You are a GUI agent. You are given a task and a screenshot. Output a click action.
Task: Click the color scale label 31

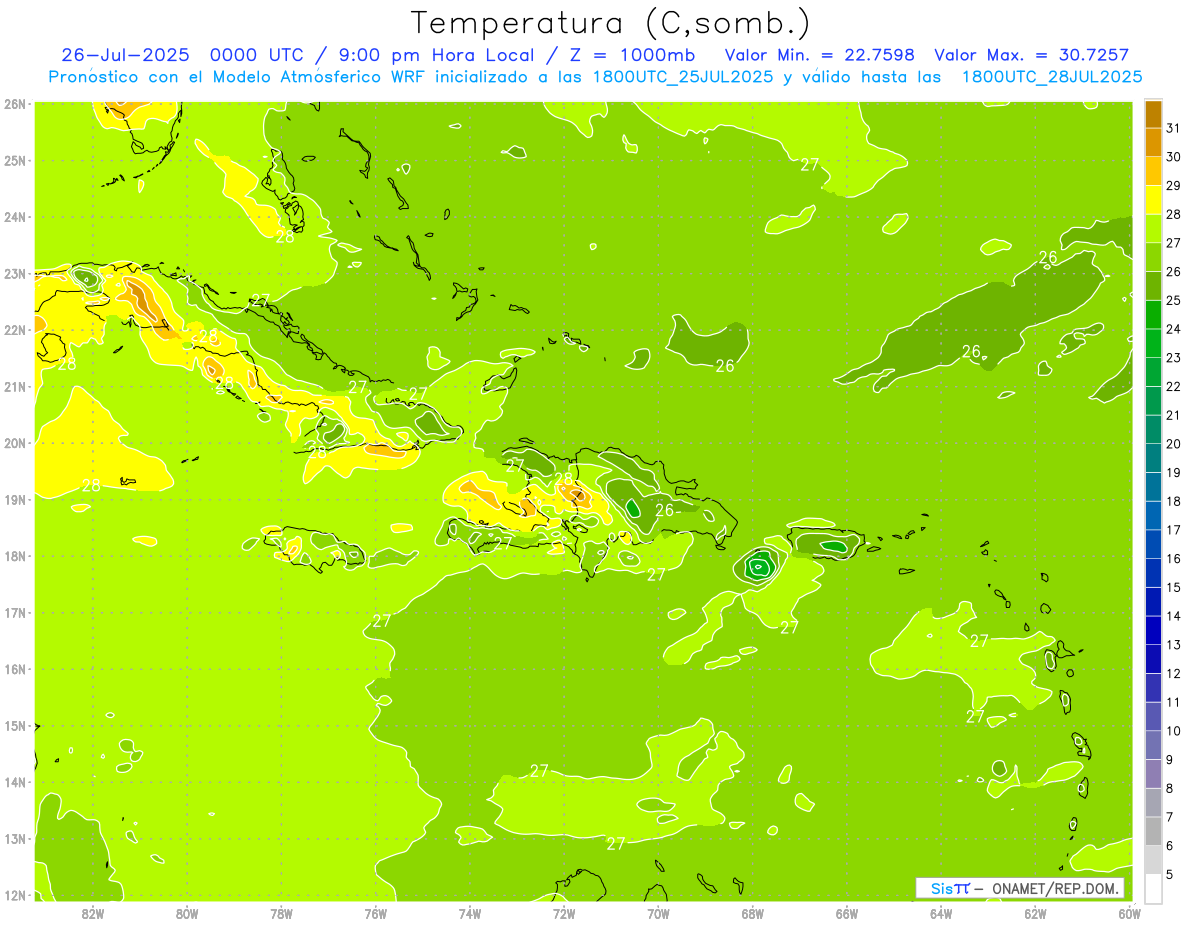pos(1174,128)
